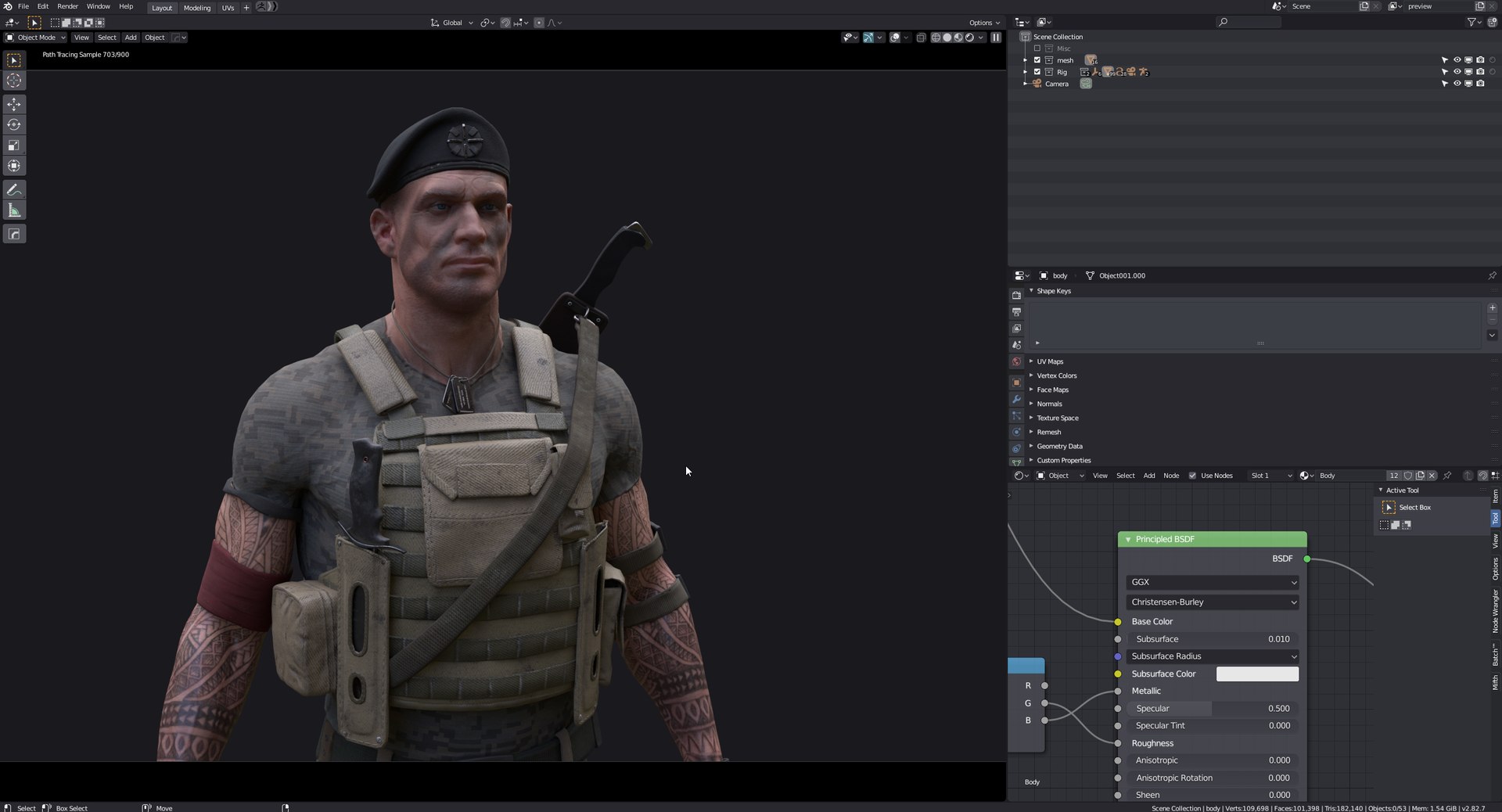Click the Body material name field
The image size is (1502, 812).
[1350, 476]
